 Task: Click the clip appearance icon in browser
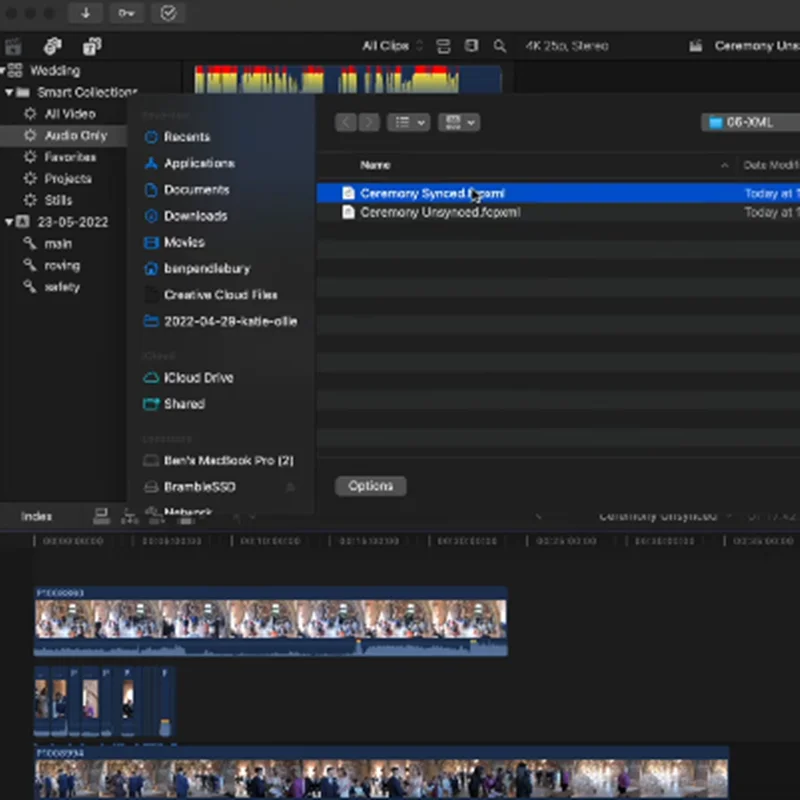443,46
